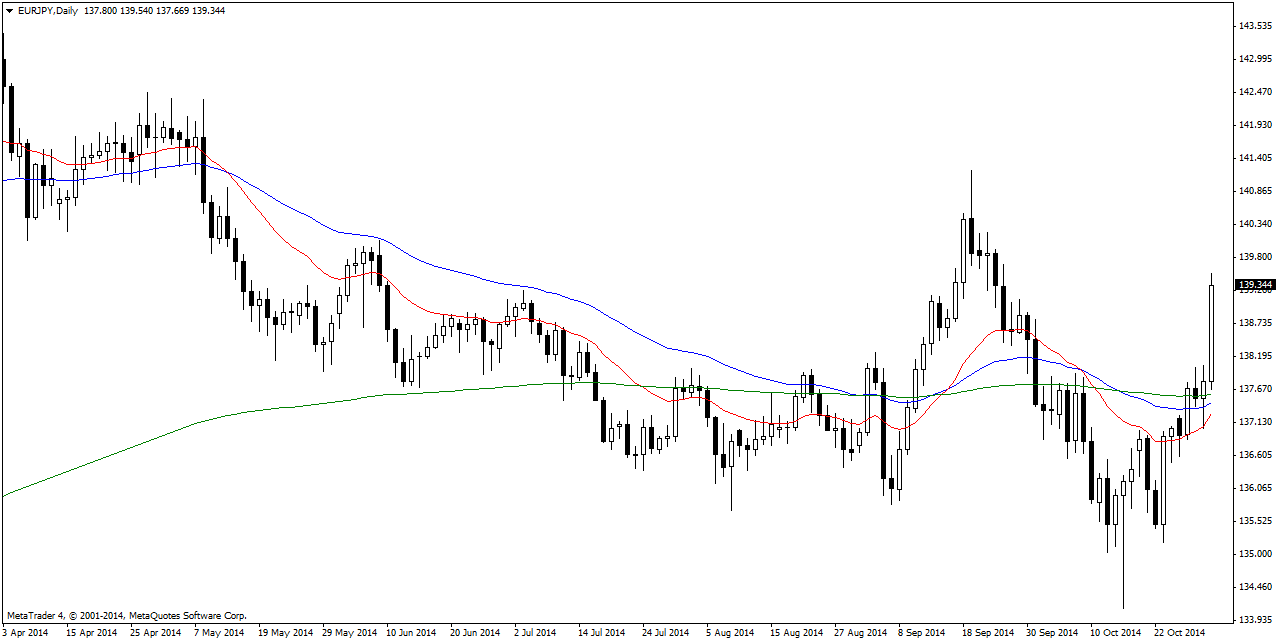Click the current price label 139.344

[1255, 285]
